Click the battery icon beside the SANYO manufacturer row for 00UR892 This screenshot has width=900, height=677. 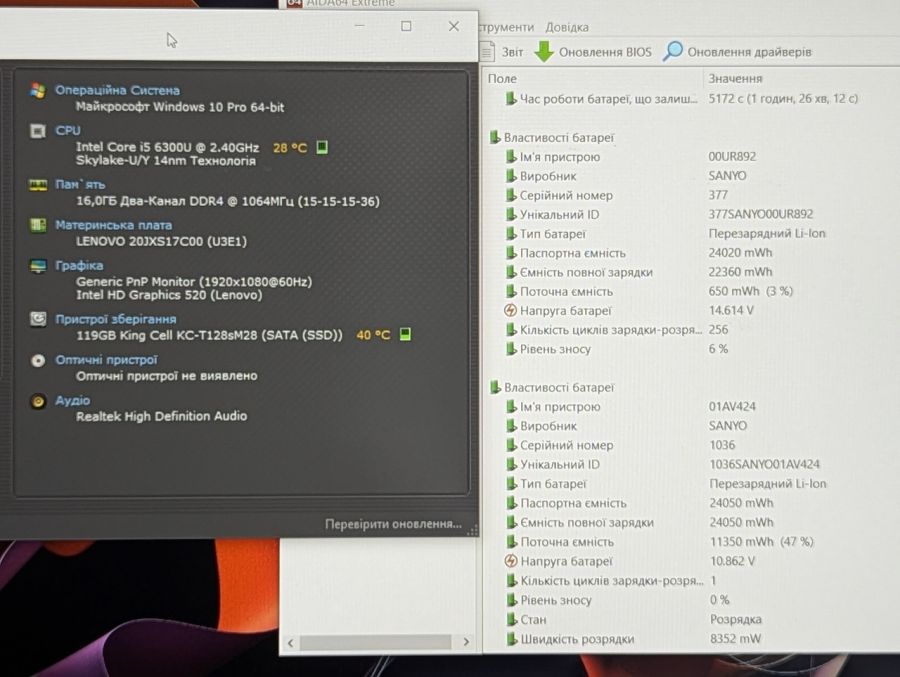tap(511, 176)
